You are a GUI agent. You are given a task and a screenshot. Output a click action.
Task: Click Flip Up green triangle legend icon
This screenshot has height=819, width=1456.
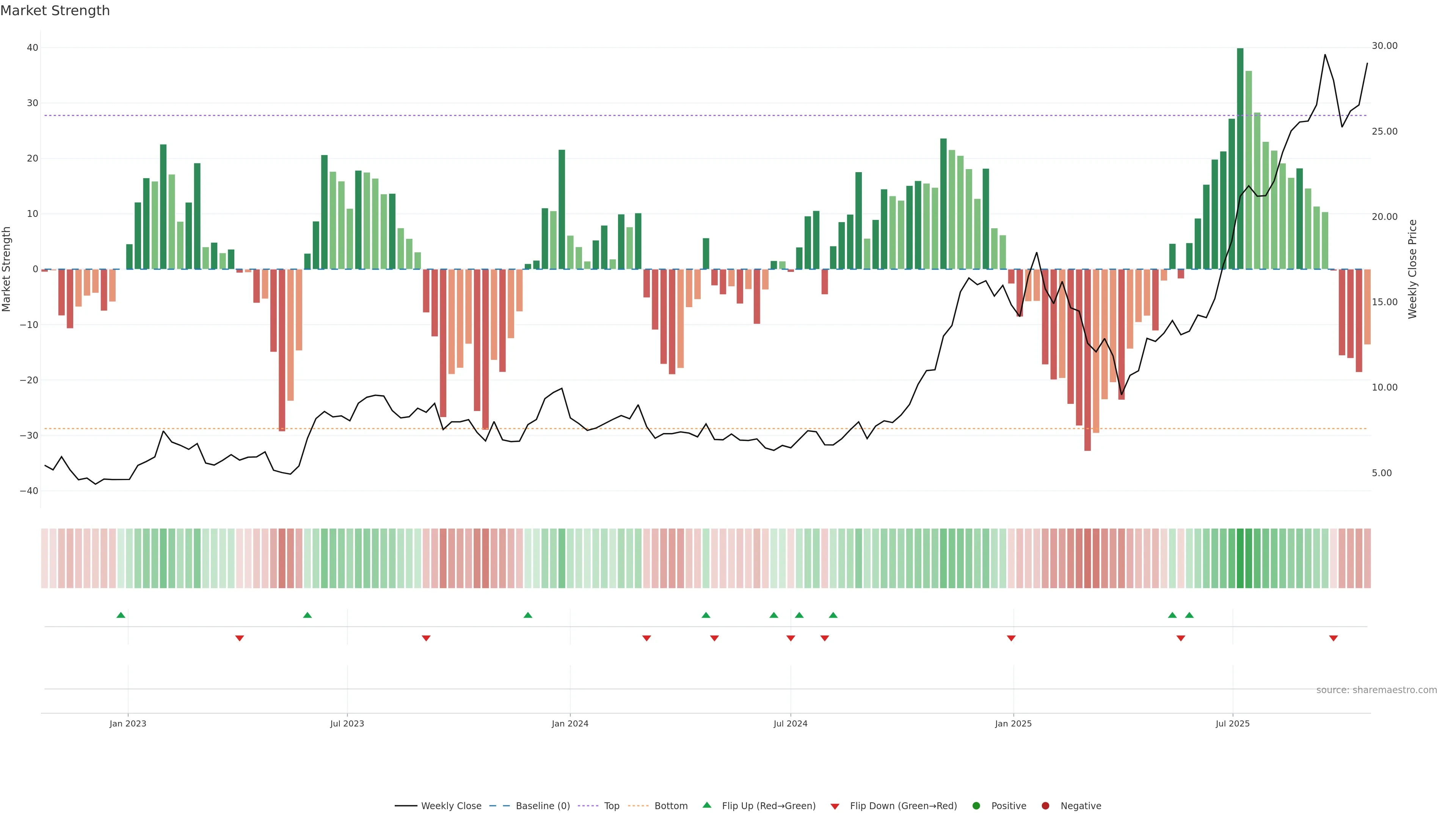pyautogui.click(x=706, y=805)
